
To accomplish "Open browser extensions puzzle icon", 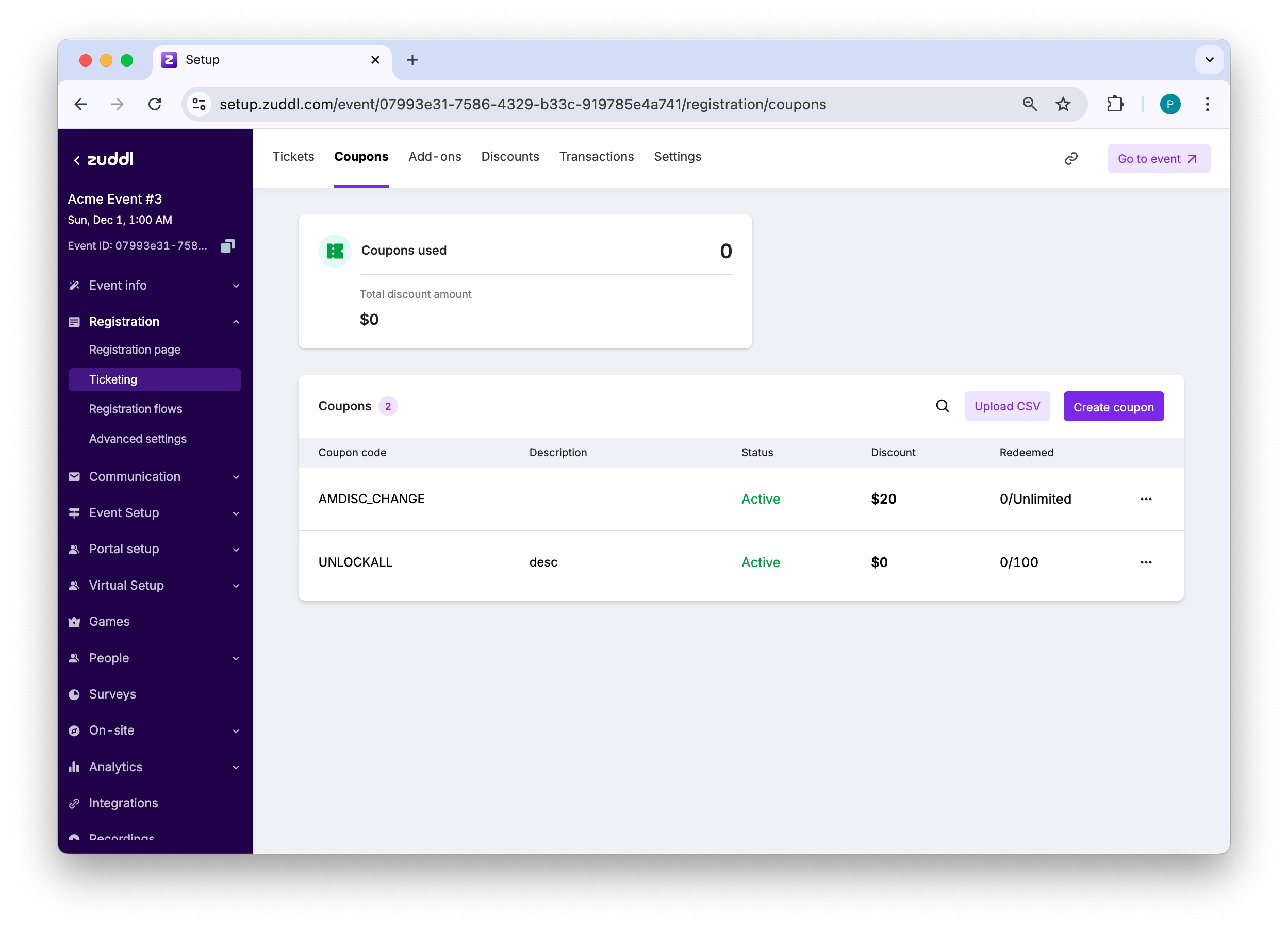I will pos(1115,105).
